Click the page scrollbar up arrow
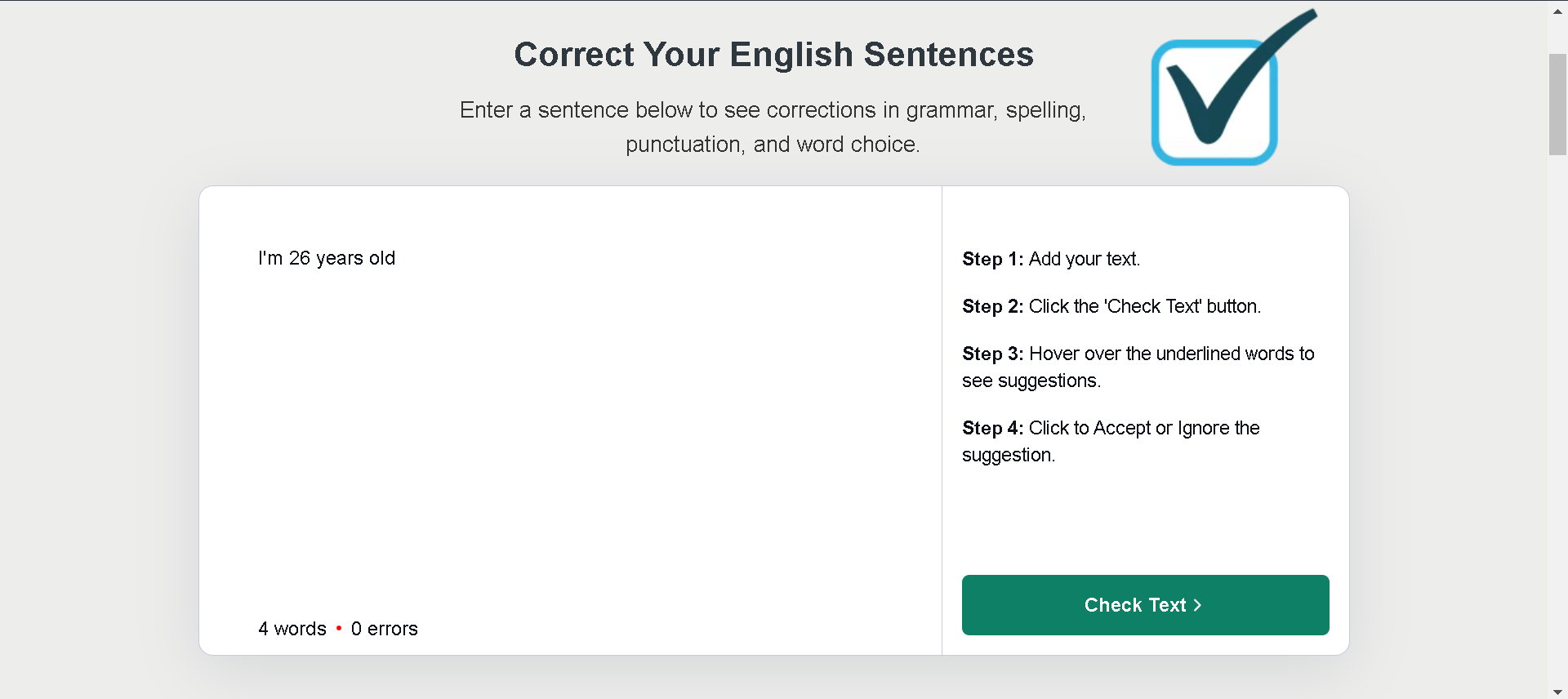 (x=1557, y=11)
